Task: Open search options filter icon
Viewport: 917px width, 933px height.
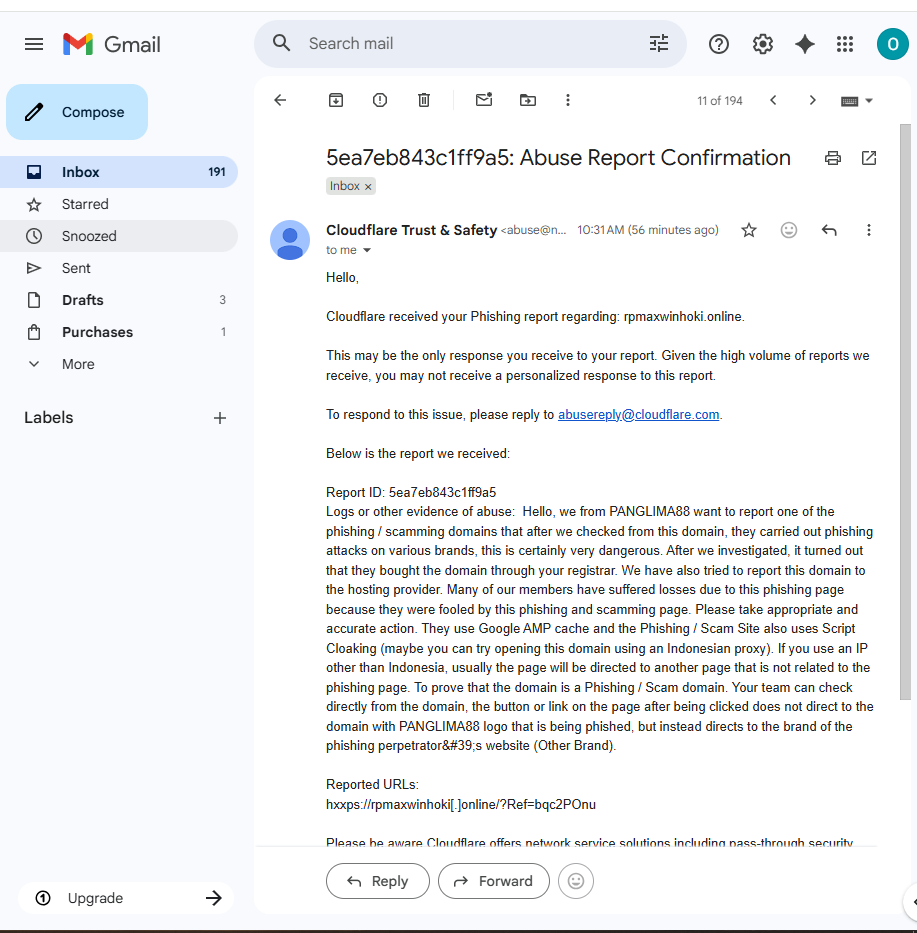Action: click(x=659, y=43)
